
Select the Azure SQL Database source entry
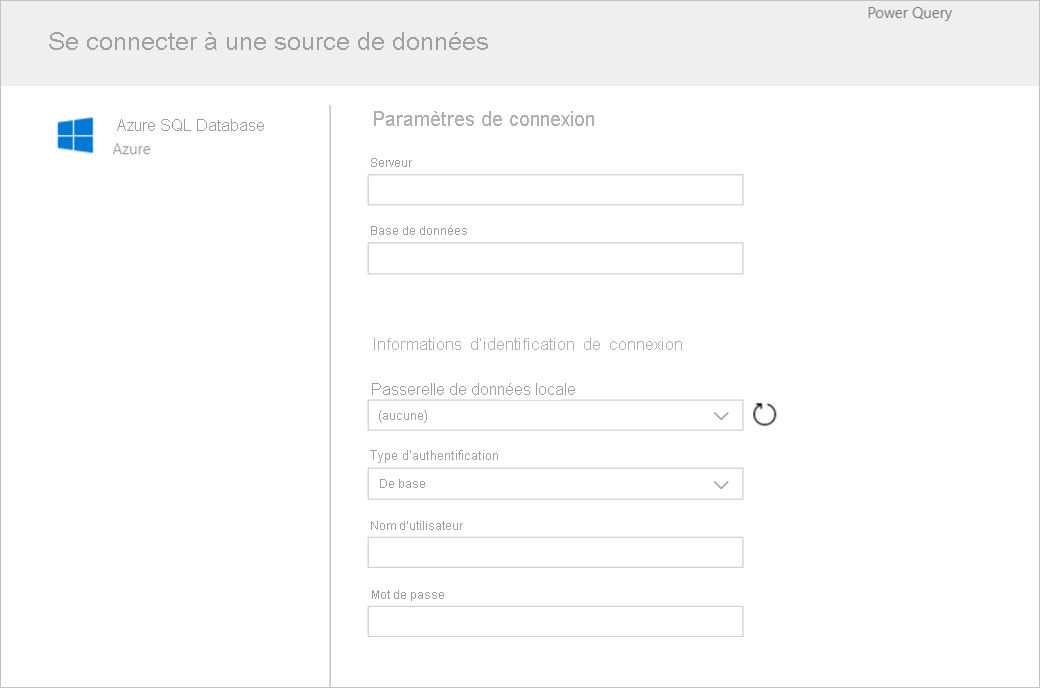(190, 125)
